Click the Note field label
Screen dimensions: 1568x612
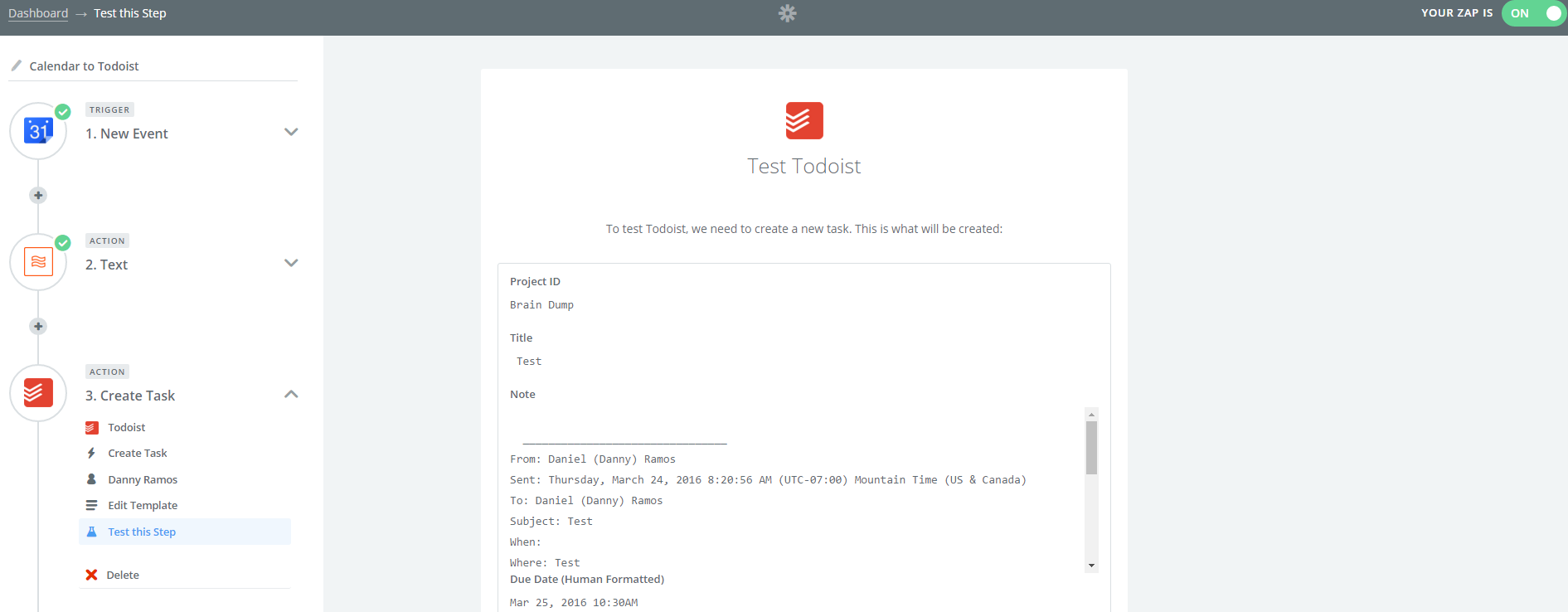click(522, 395)
